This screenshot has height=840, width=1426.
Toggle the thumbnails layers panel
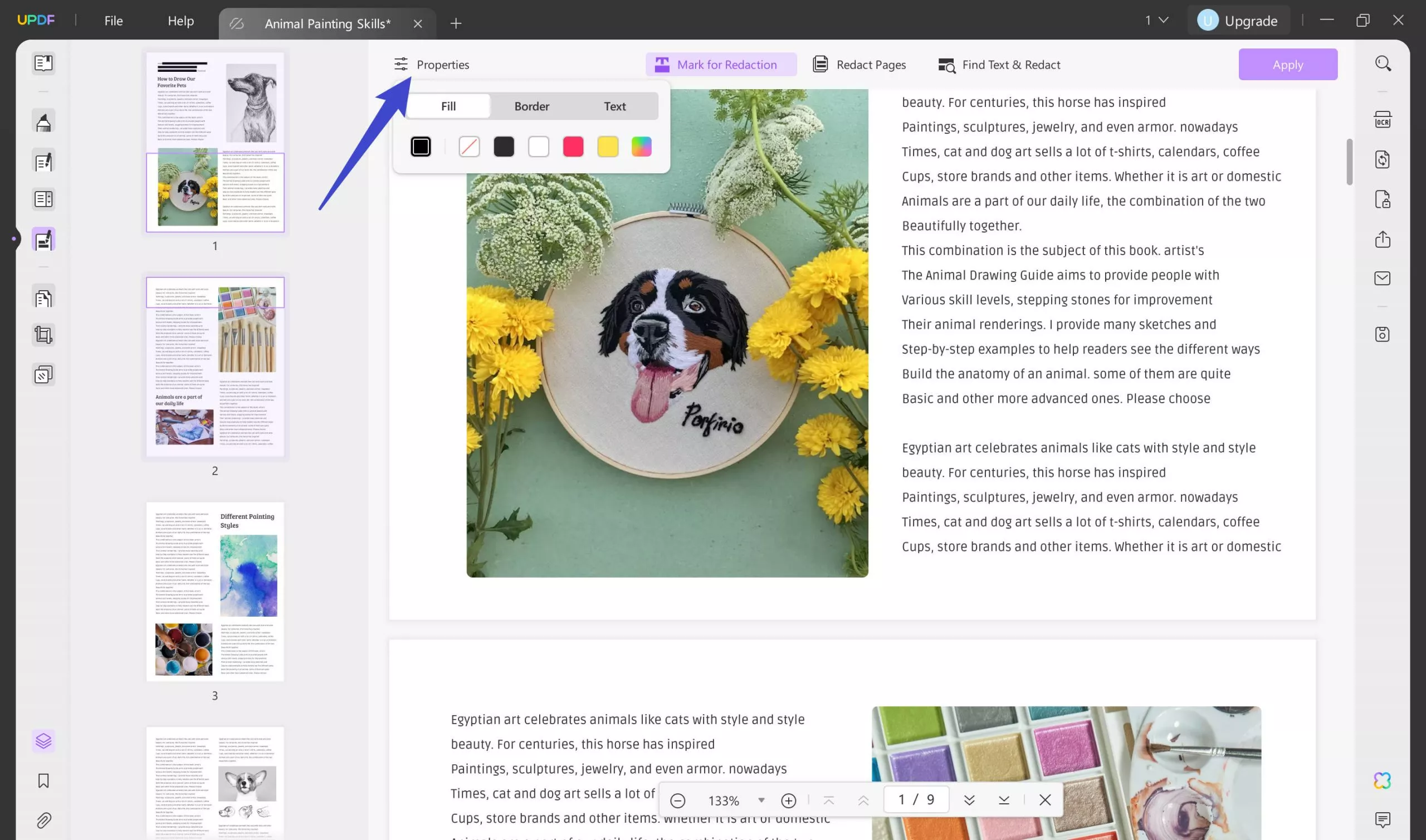pyautogui.click(x=43, y=740)
